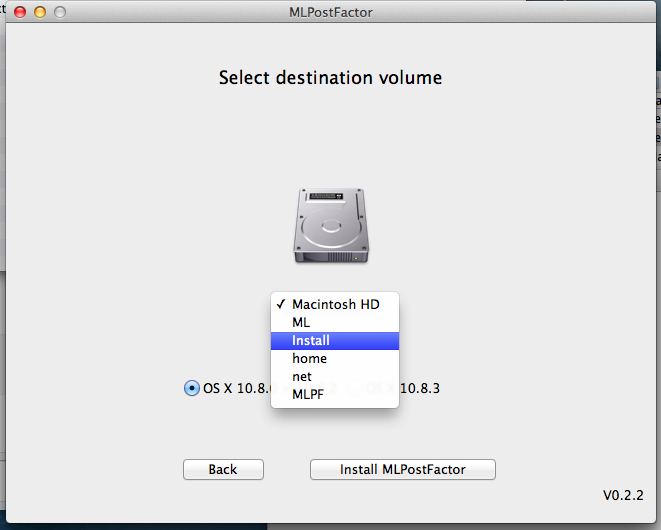Screen dimensions: 661x530
Task: Minimize the MLPostFactor window
Action: pos(40,12)
